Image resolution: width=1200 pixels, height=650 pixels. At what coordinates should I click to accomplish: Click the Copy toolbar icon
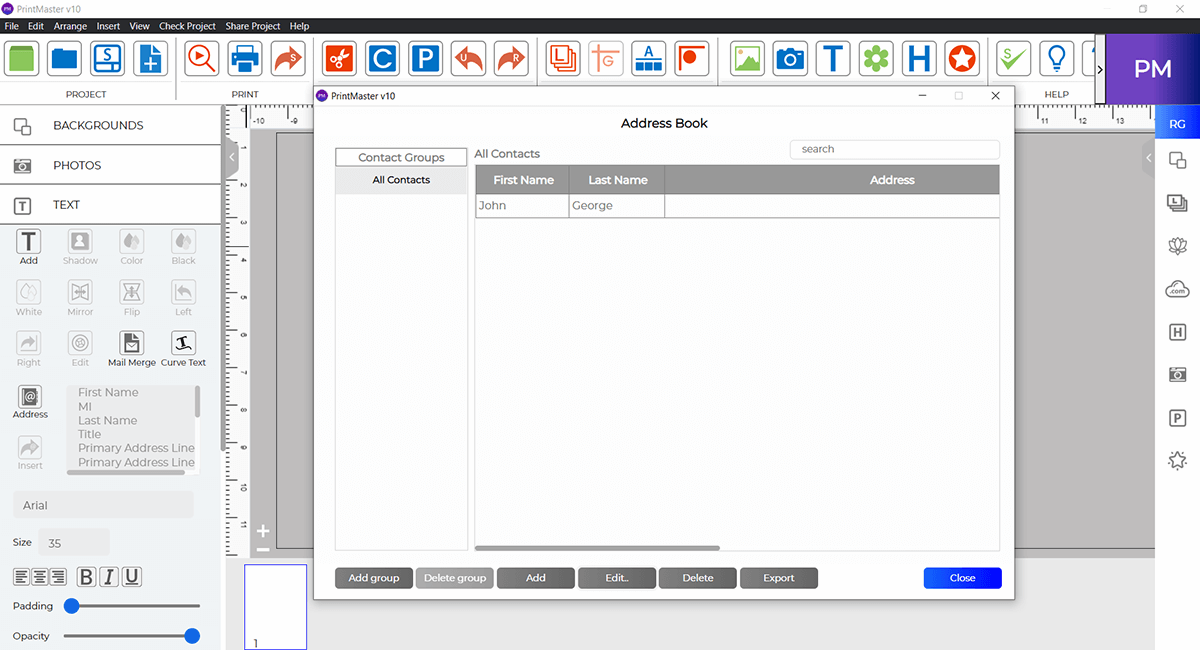(x=382, y=58)
